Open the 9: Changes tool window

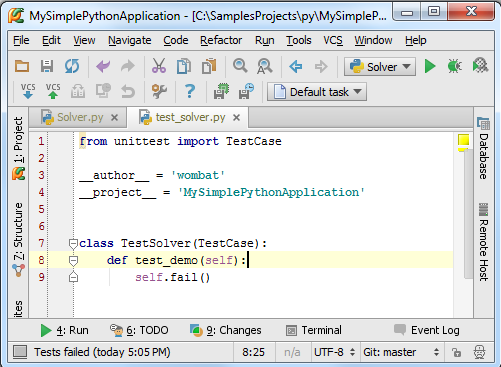coord(226,330)
